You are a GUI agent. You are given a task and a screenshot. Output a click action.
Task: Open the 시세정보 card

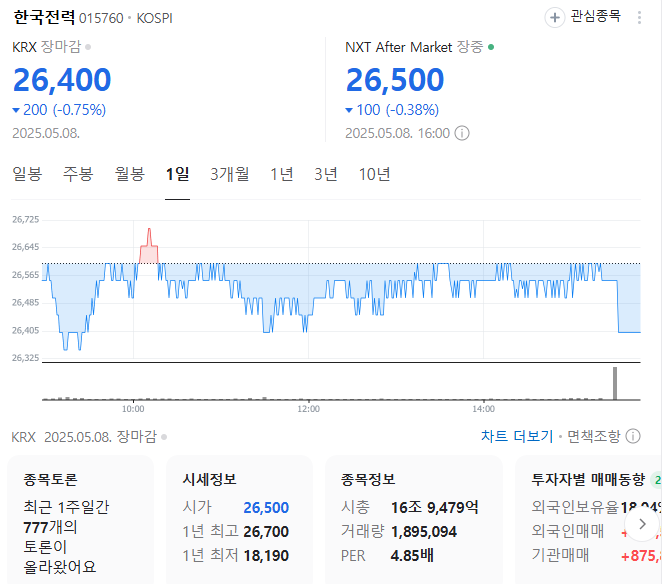click(239, 520)
